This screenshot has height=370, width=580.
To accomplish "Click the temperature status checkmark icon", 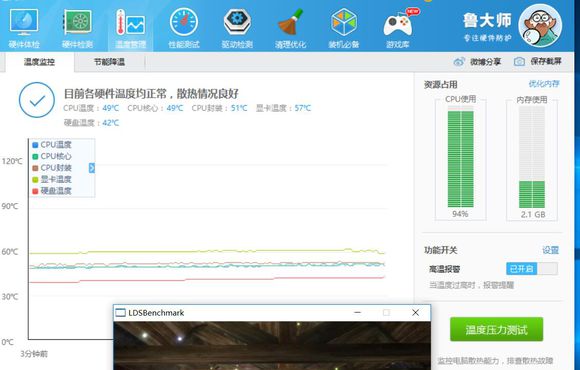I will point(37,100).
